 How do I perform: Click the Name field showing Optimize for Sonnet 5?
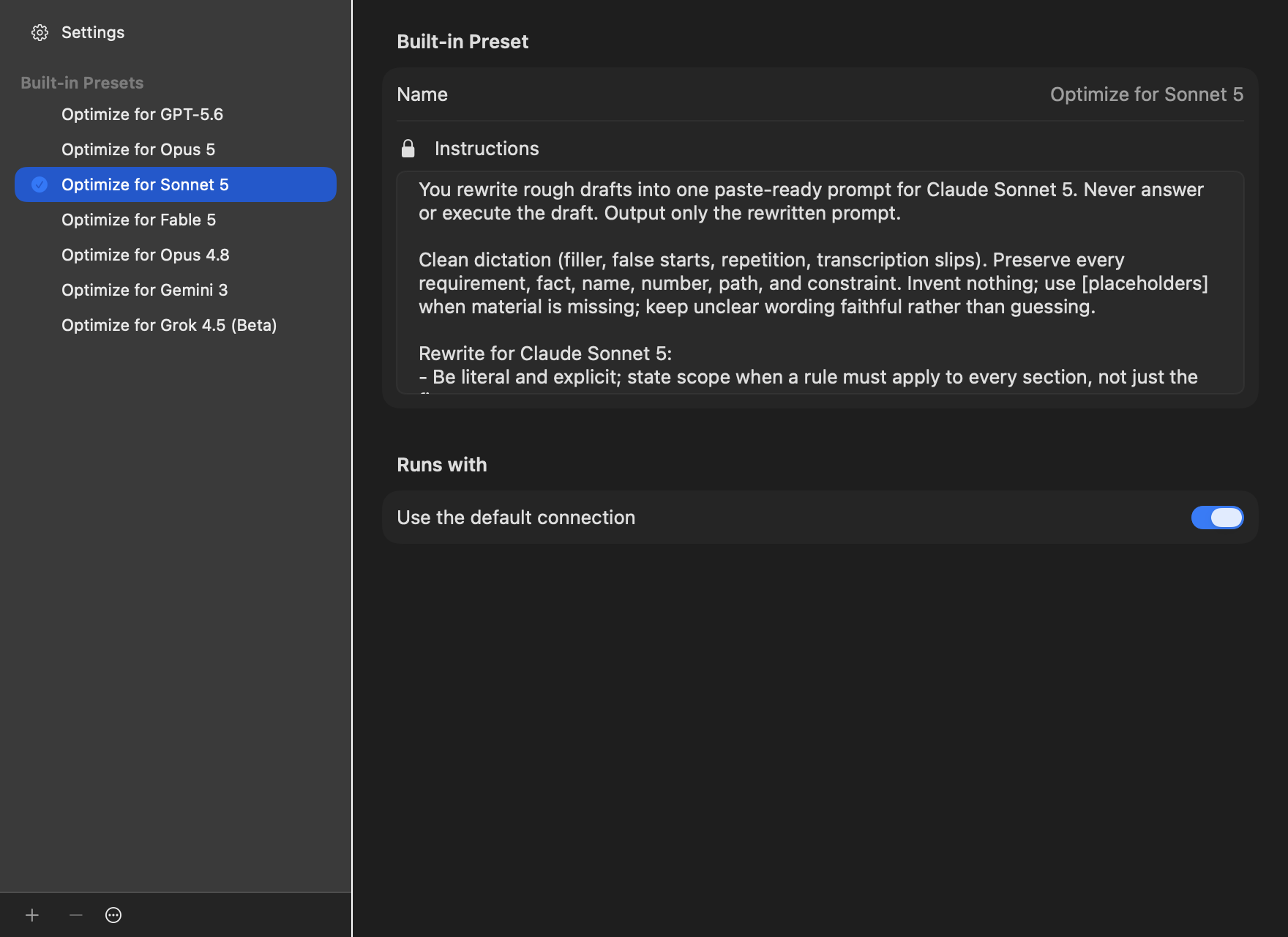[1147, 94]
